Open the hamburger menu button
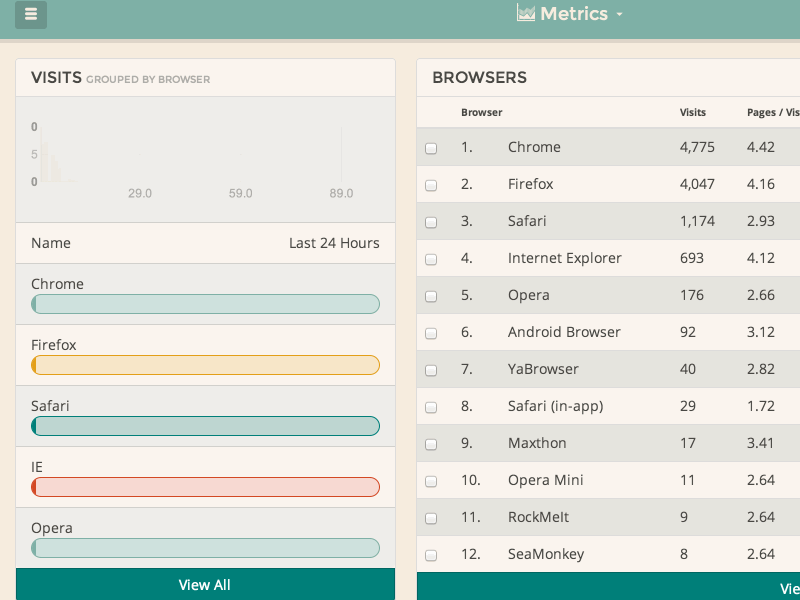 (x=31, y=14)
